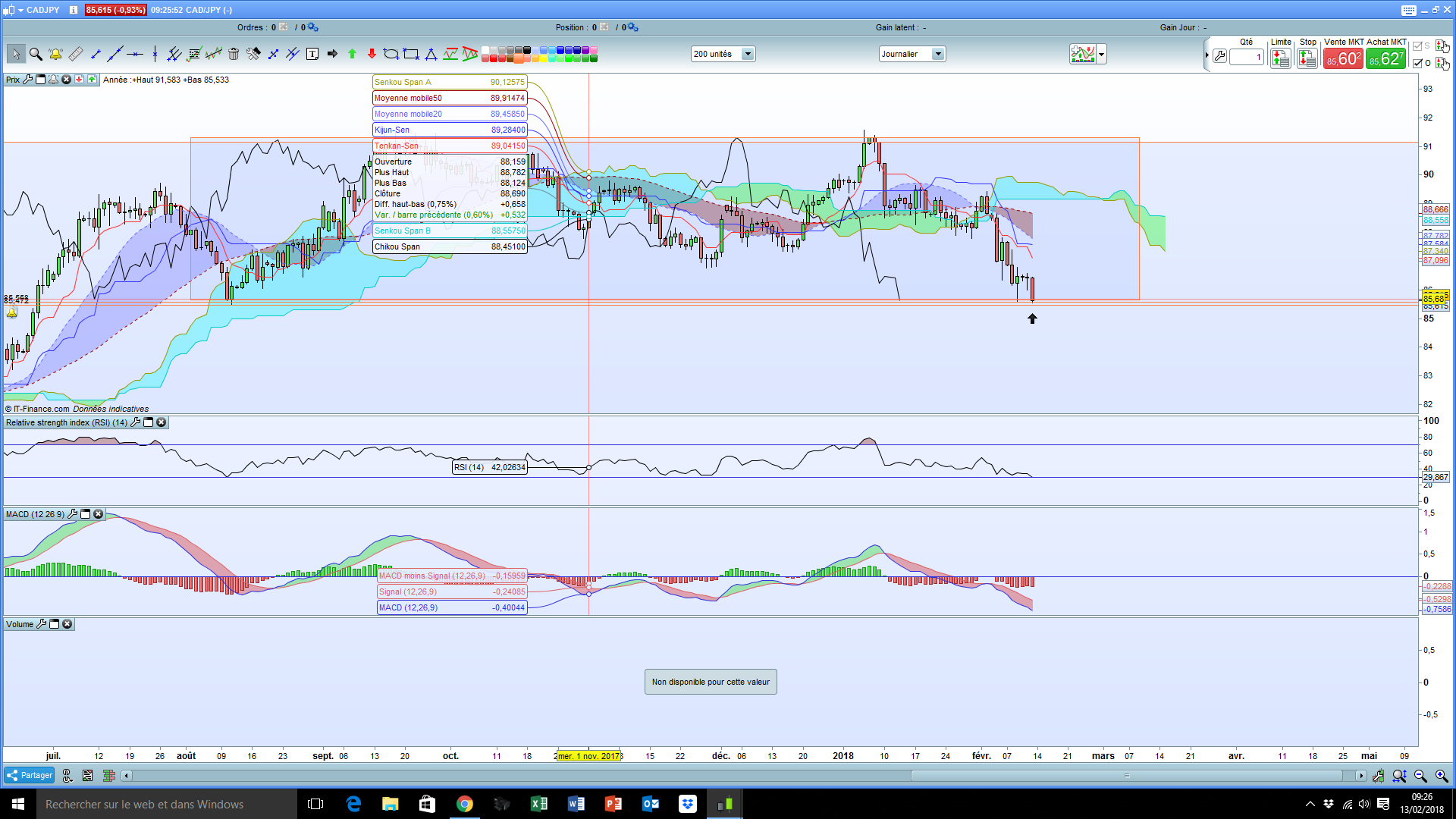This screenshot has height=819, width=1456.
Task: Insert a green up arrow marker
Action: (352, 54)
